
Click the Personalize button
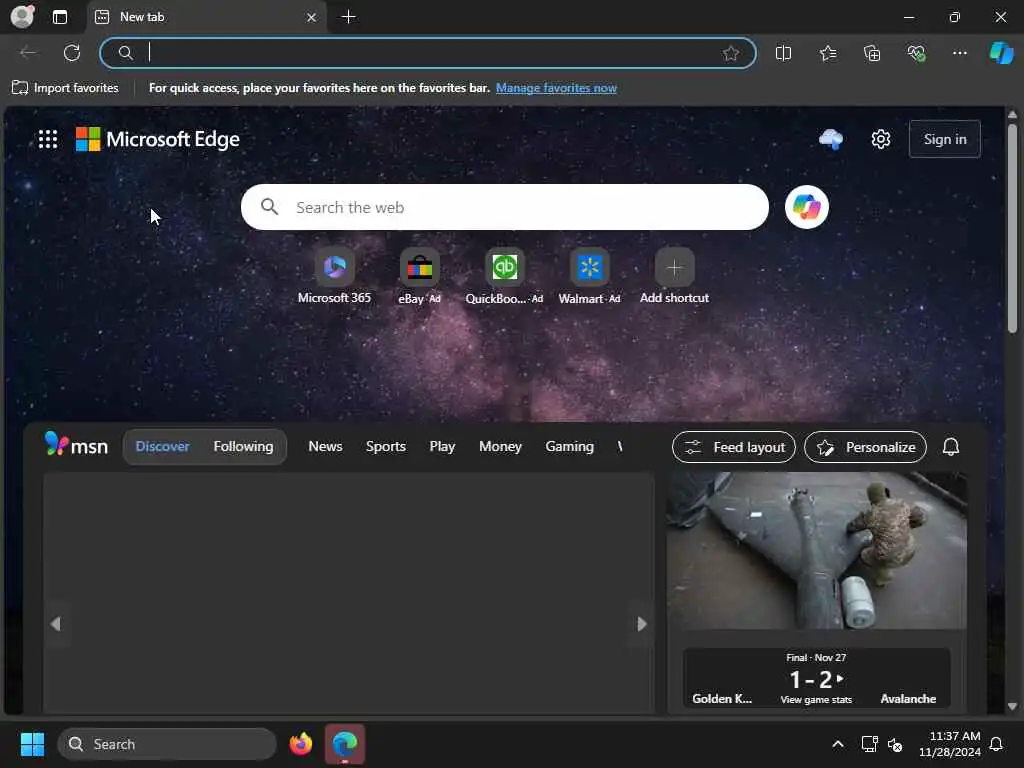[x=865, y=447]
